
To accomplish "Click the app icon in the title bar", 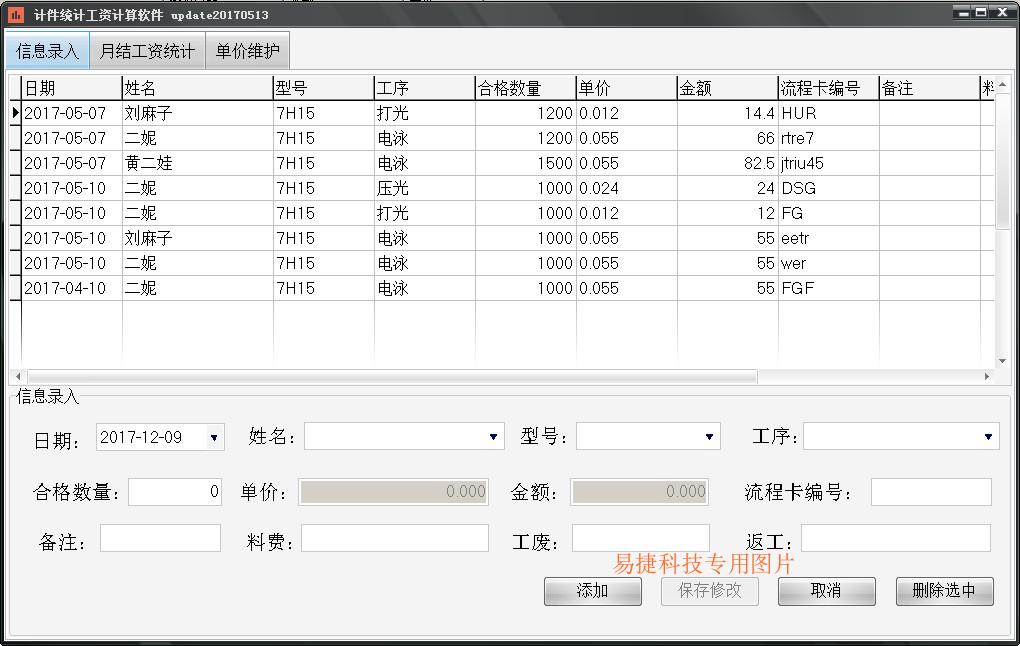I will [x=16, y=14].
